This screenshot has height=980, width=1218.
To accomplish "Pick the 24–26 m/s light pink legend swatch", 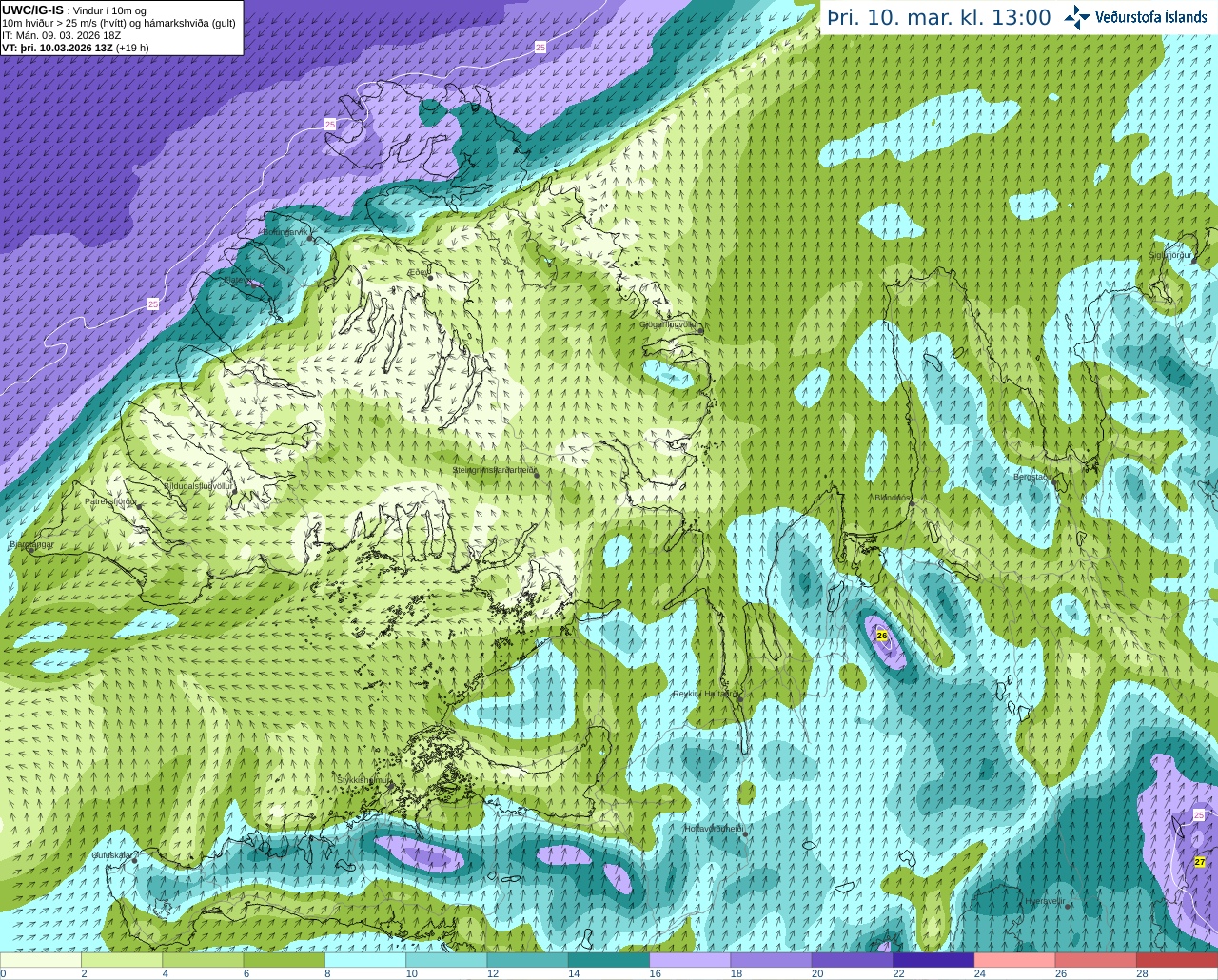I will click(1014, 960).
